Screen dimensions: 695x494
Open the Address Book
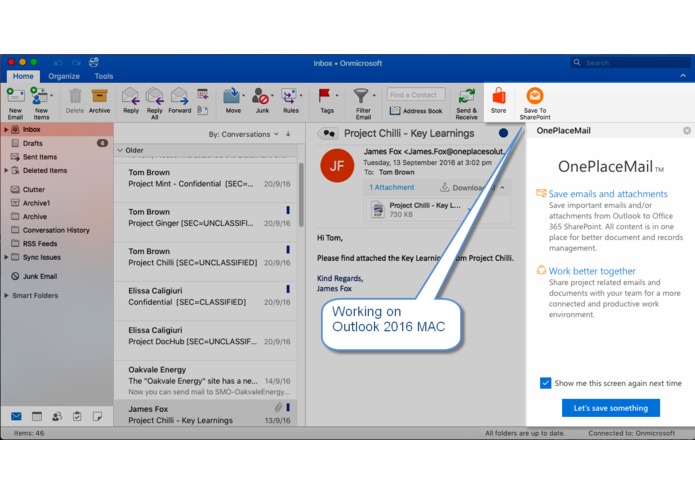416,111
